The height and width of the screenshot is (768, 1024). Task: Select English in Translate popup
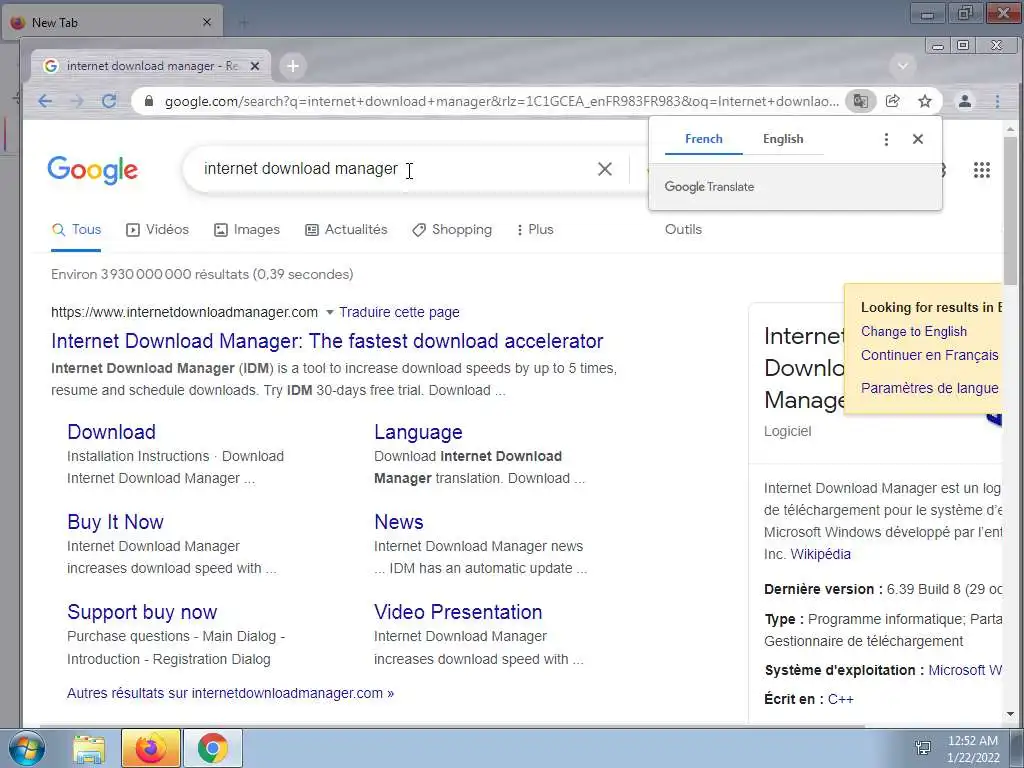[x=783, y=139]
